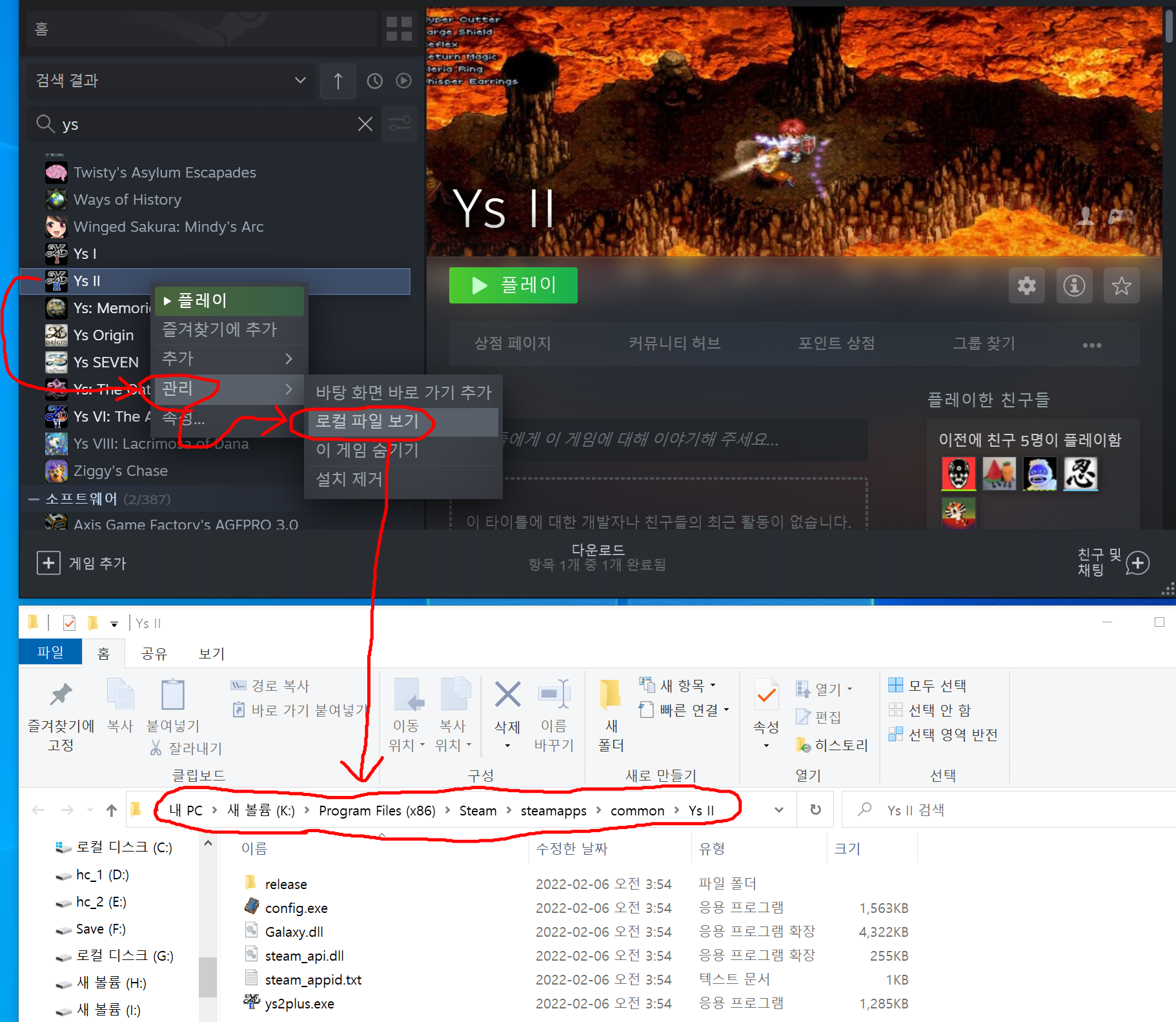
Task: Select Twisty's Asylum Escapades game
Action: coord(165,172)
